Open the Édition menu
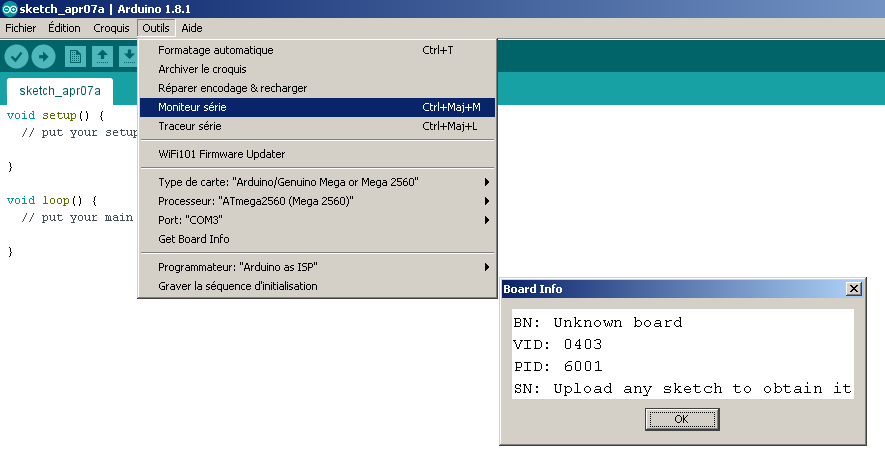 [64, 28]
